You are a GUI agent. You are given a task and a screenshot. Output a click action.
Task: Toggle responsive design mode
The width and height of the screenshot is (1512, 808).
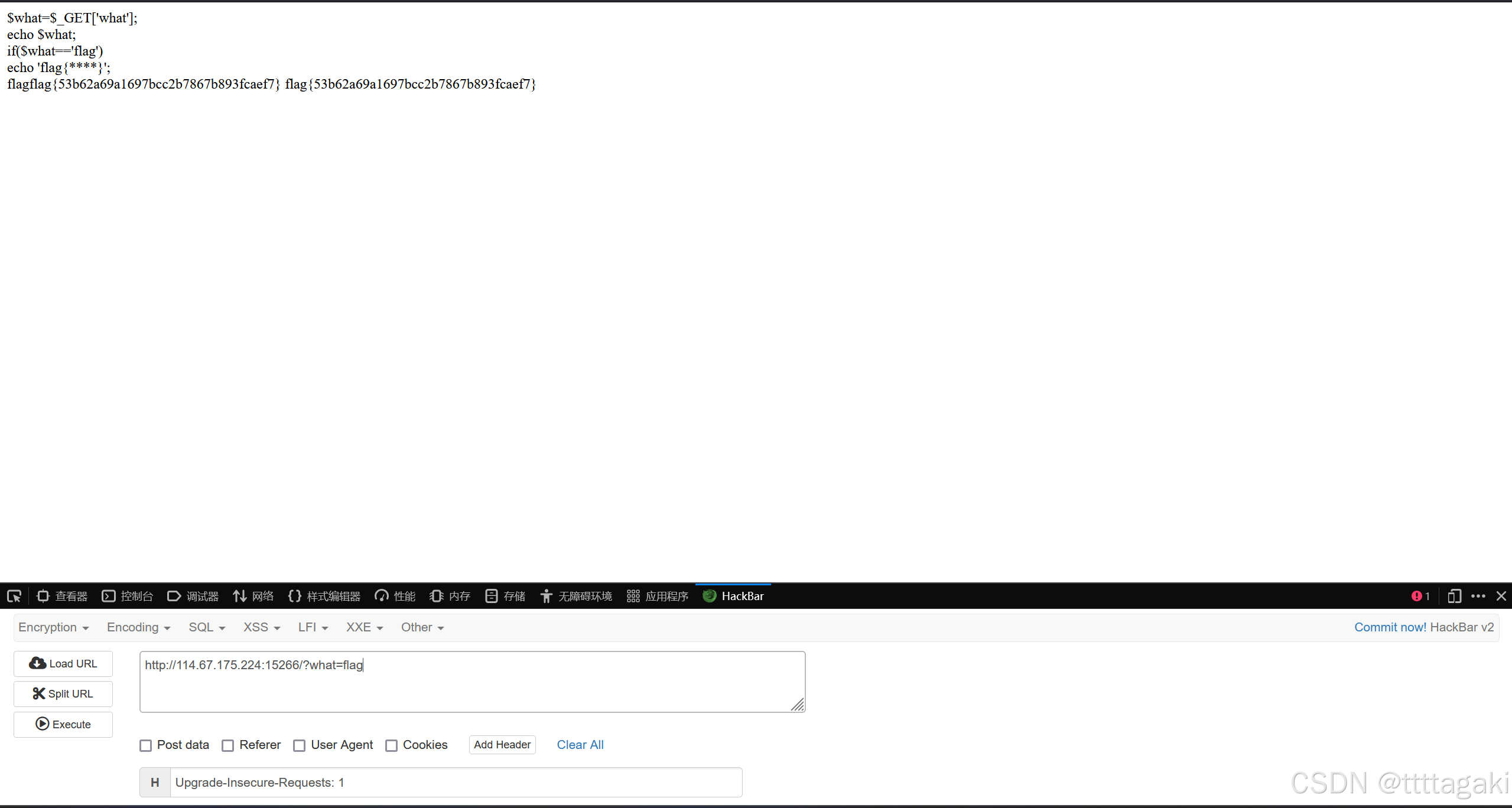coord(1455,596)
